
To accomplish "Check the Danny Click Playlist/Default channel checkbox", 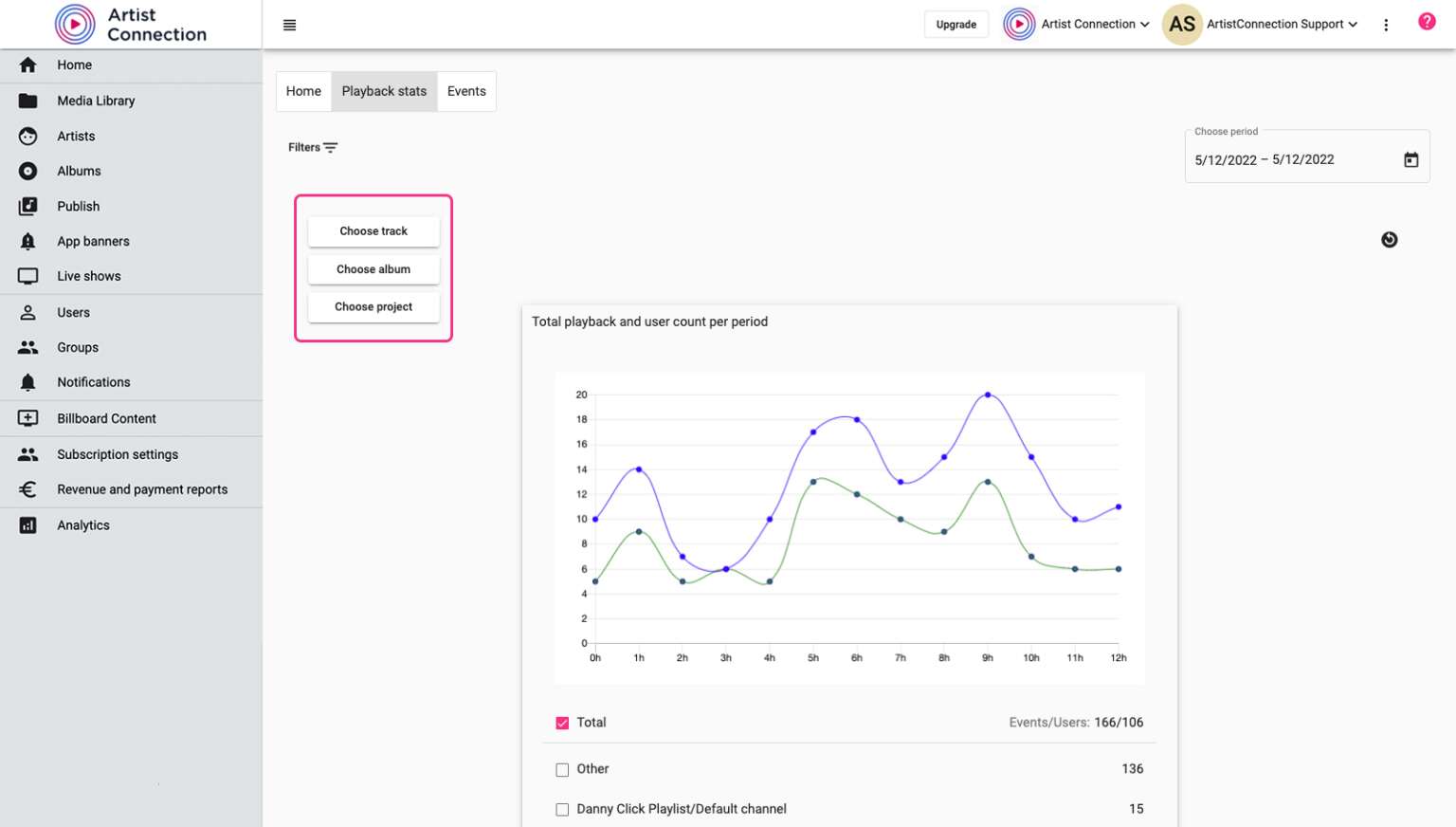I will [x=562, y=809].
